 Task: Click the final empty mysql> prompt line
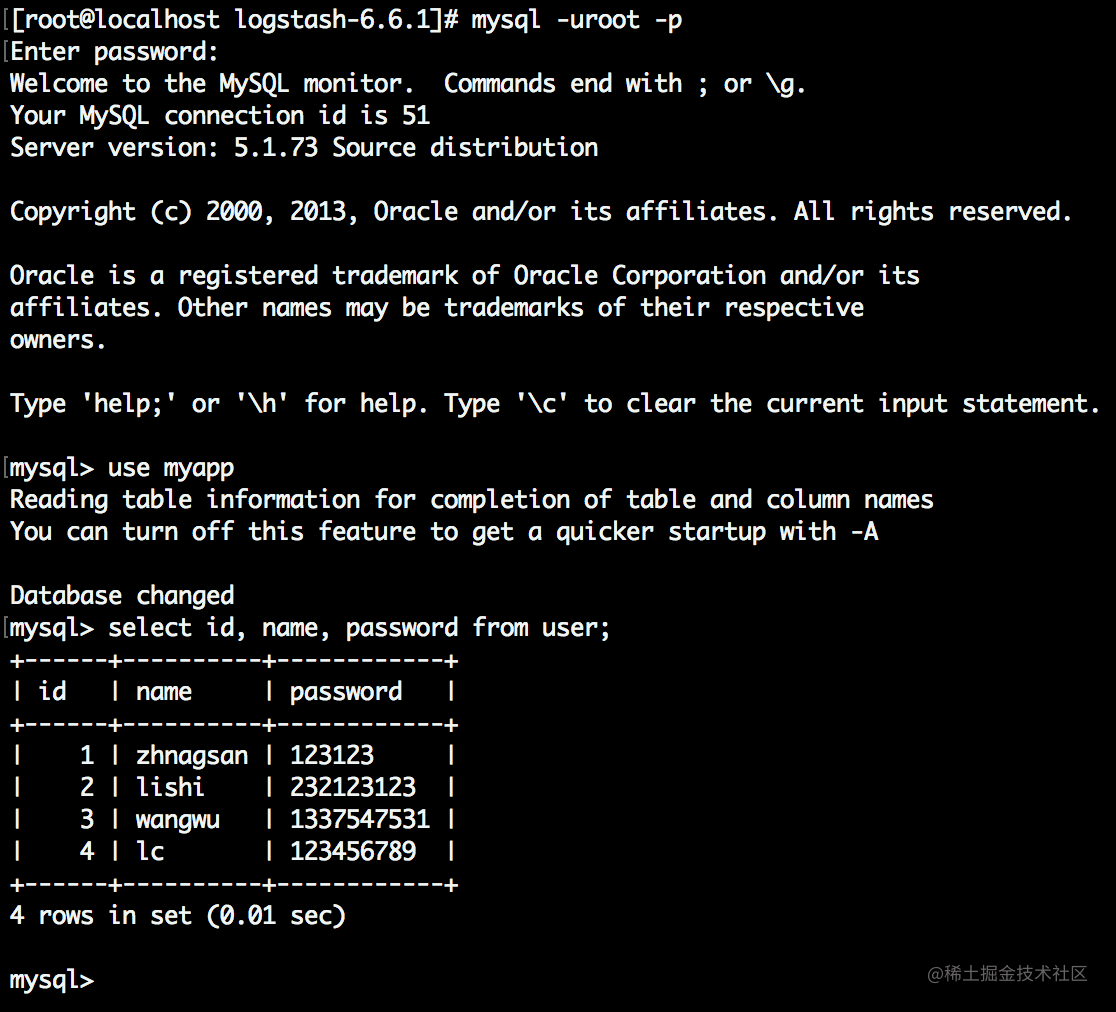pyautogui.click(x=51, y=980)
